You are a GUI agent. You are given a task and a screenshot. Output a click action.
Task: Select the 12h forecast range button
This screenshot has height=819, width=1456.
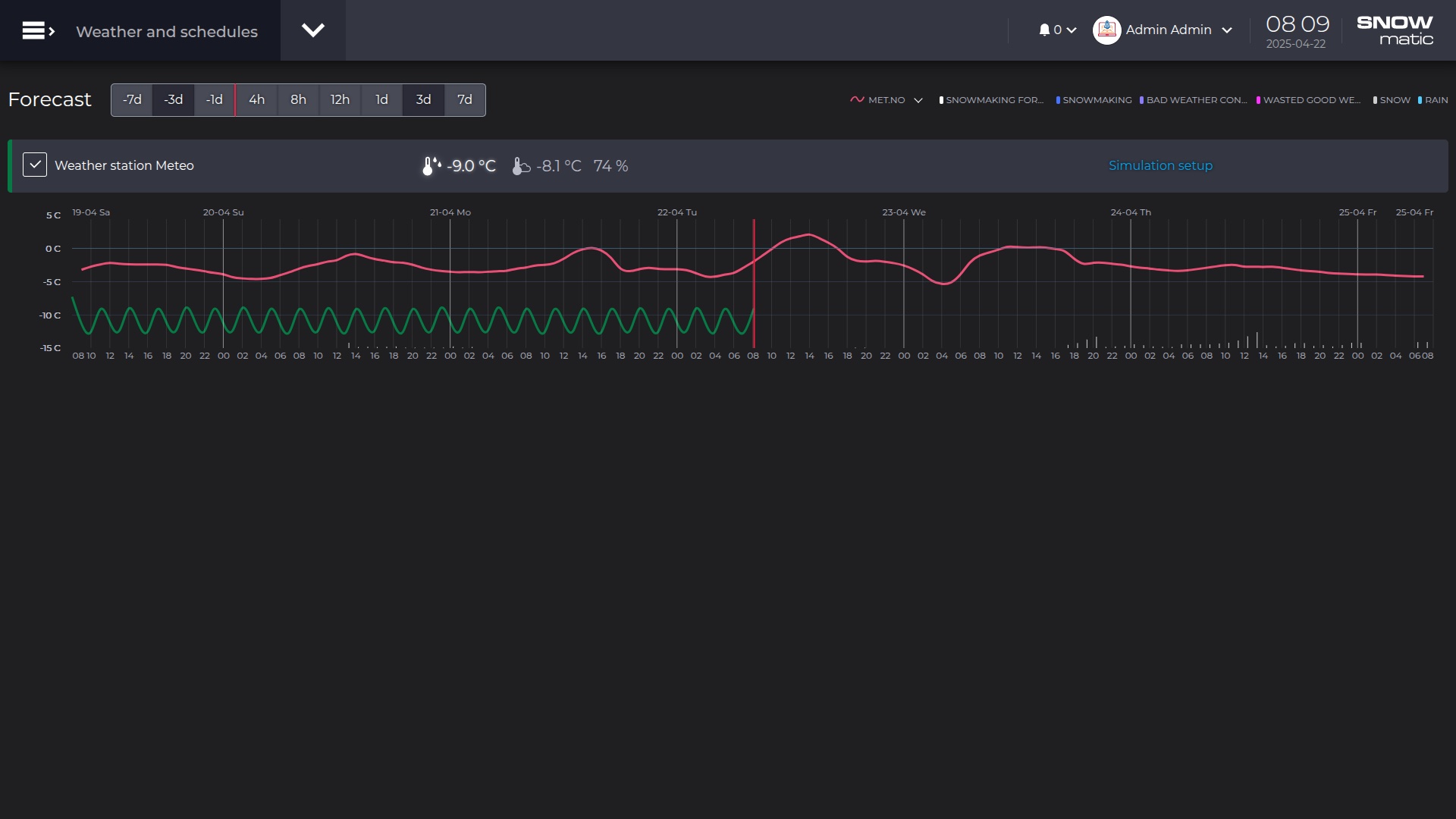(x=340, y=100)
